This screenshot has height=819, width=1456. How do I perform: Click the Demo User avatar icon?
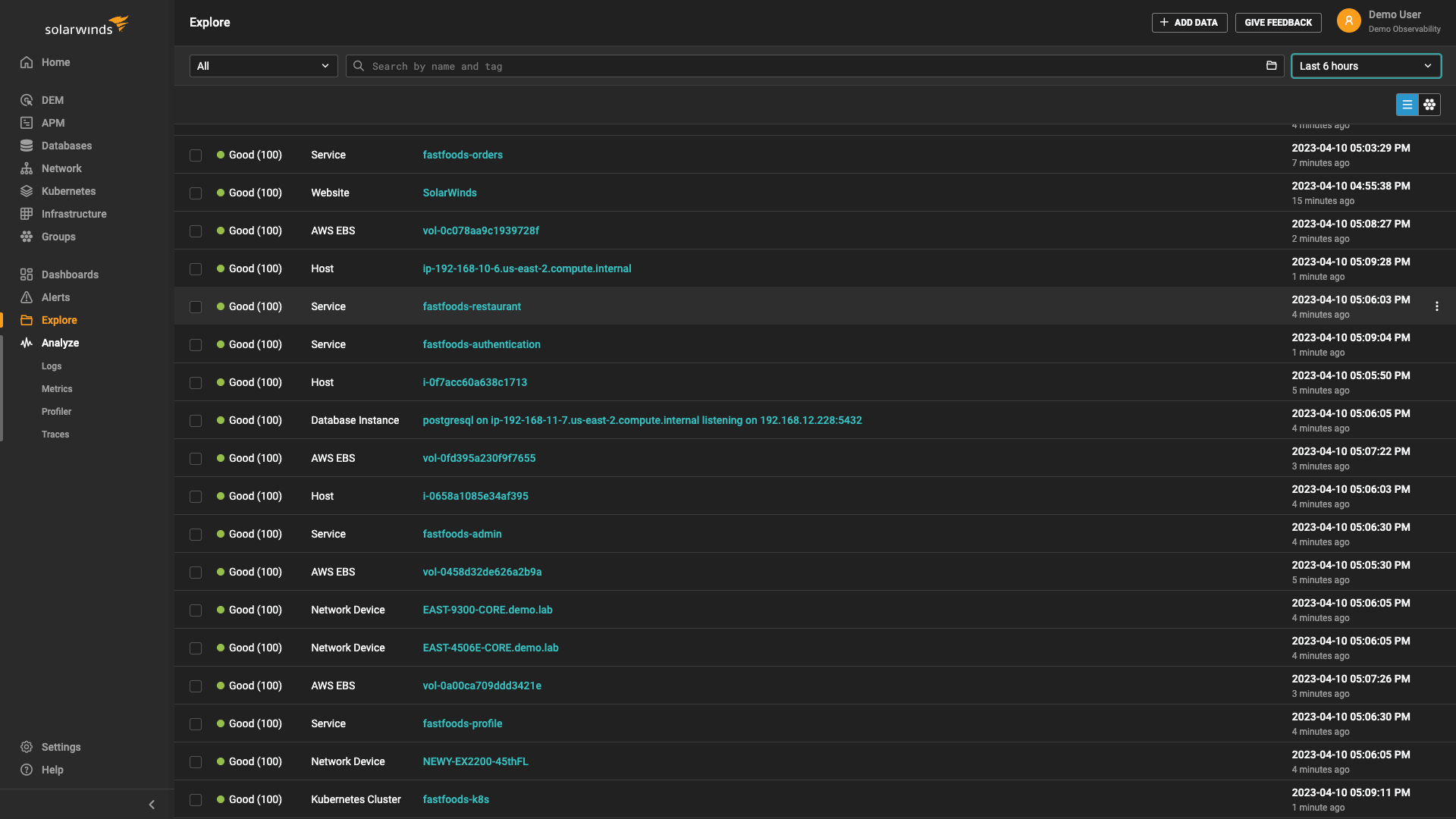pyautogui.click(x=1348, y=21)
